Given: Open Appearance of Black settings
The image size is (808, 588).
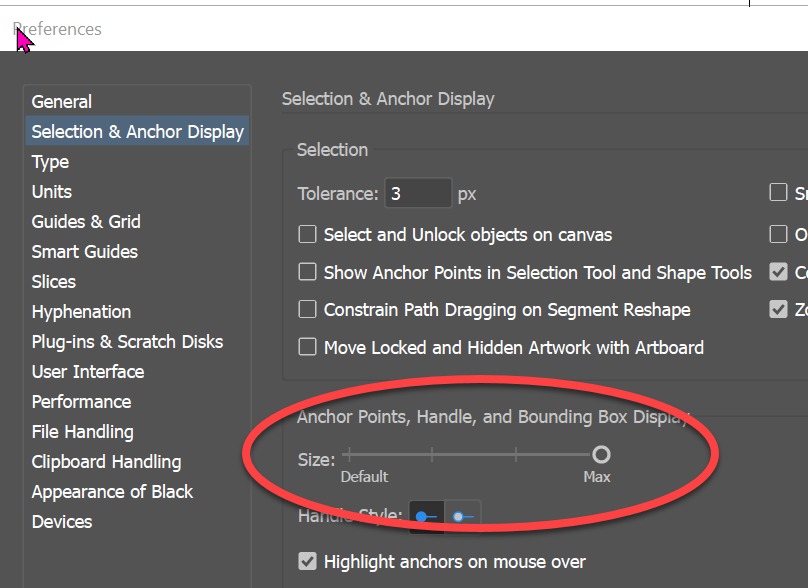Looking at the screenshot, I should (112, 491).
